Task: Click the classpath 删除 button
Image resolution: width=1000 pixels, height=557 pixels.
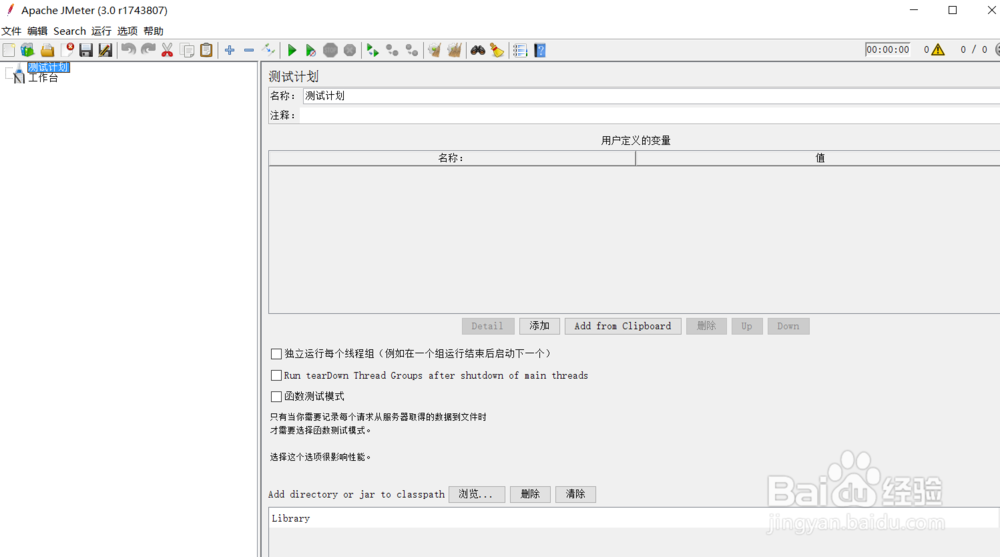Action: click(530, 494)
